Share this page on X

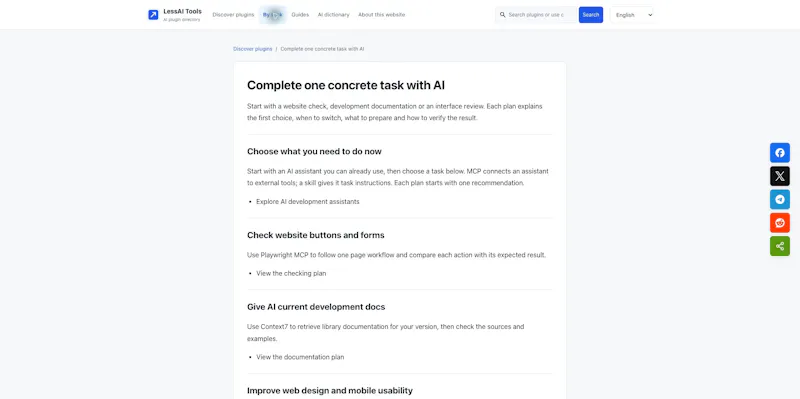780,176
